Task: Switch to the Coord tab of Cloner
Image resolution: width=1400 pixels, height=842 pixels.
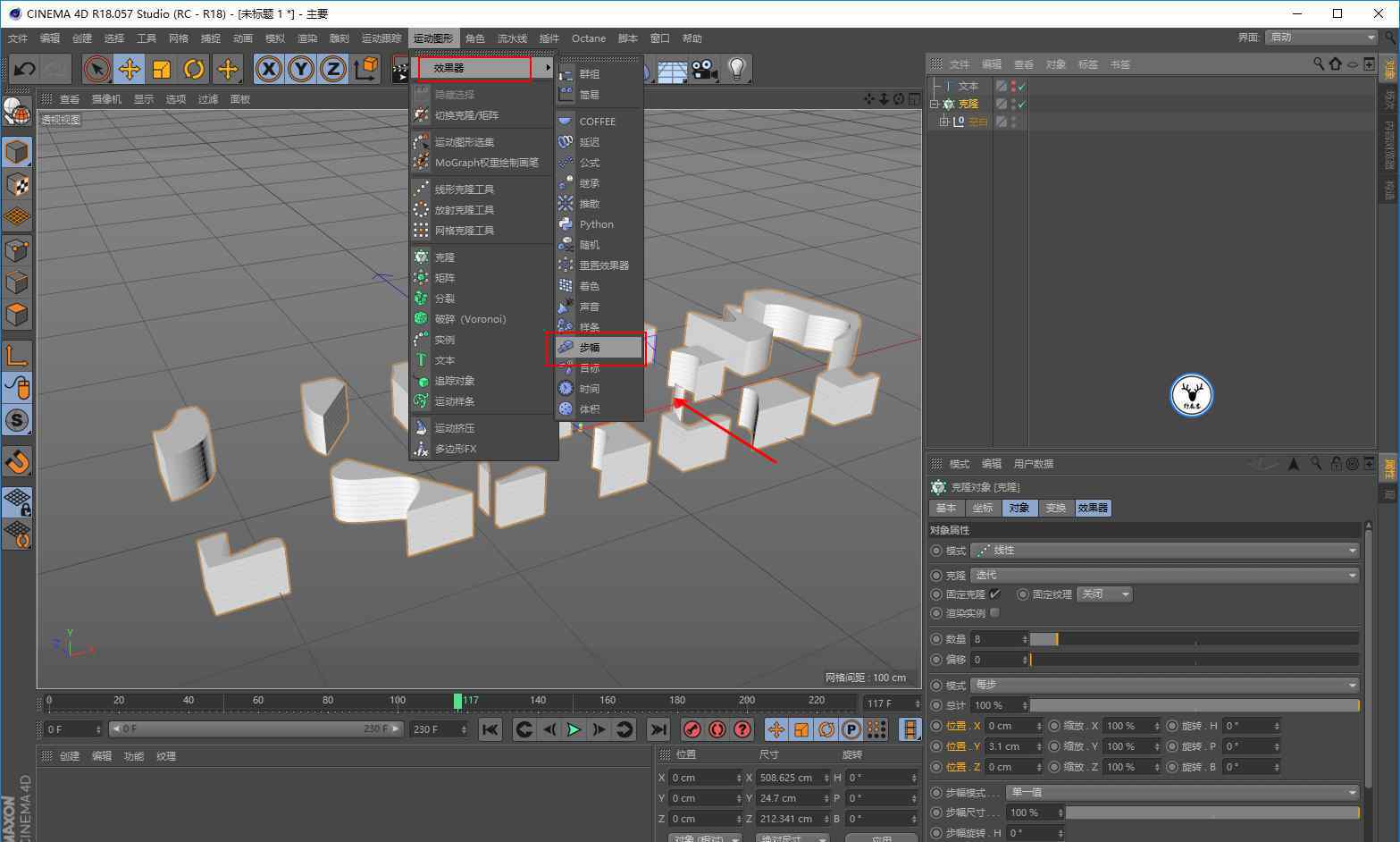Action: tap(982, 508)
